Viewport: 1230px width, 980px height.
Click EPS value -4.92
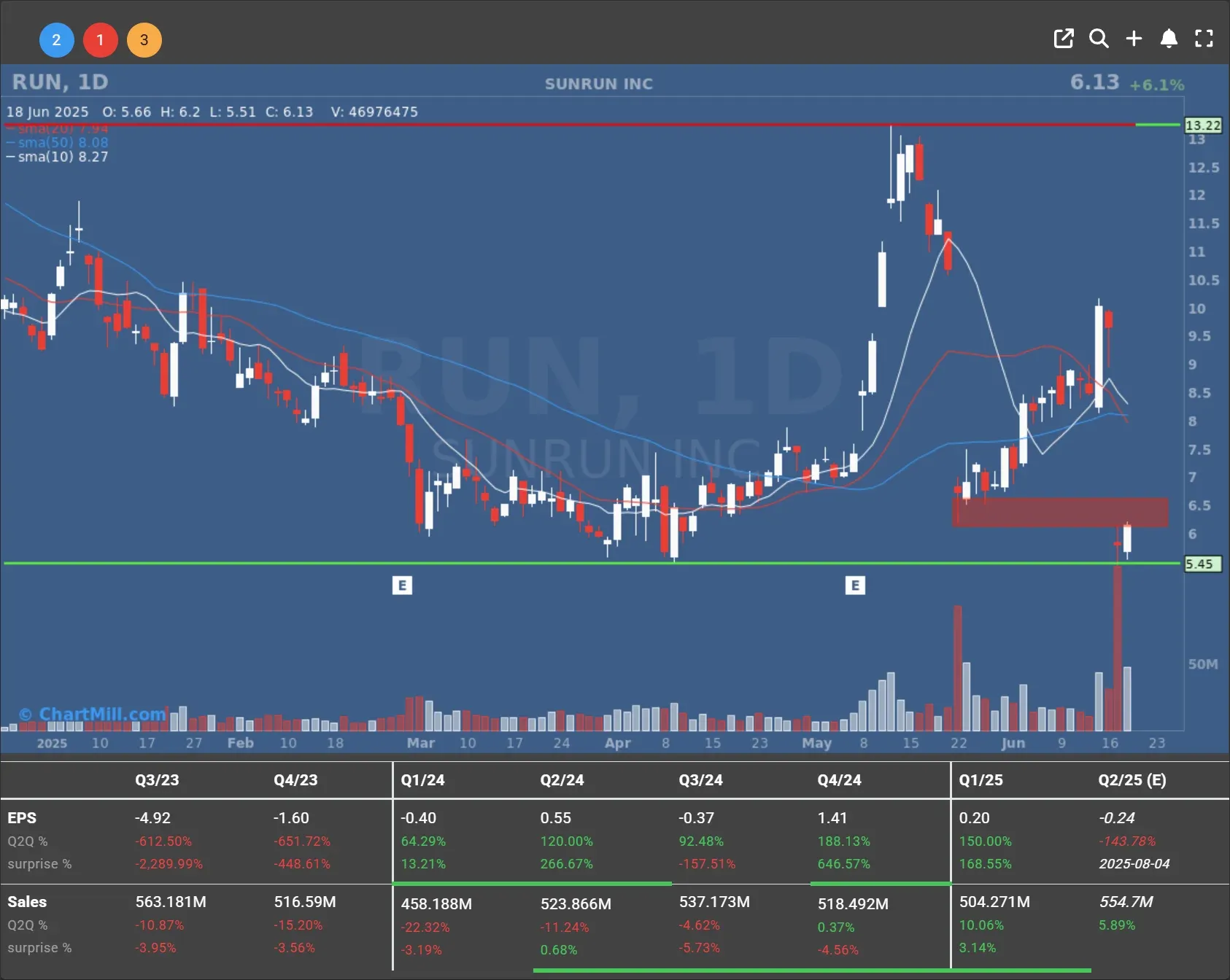[152, 818]
